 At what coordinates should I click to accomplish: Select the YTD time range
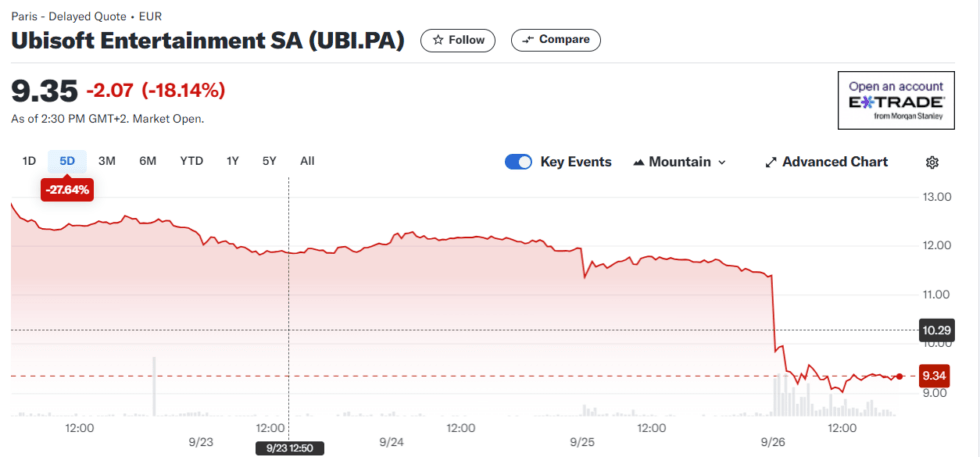click(x=191, y=161)
